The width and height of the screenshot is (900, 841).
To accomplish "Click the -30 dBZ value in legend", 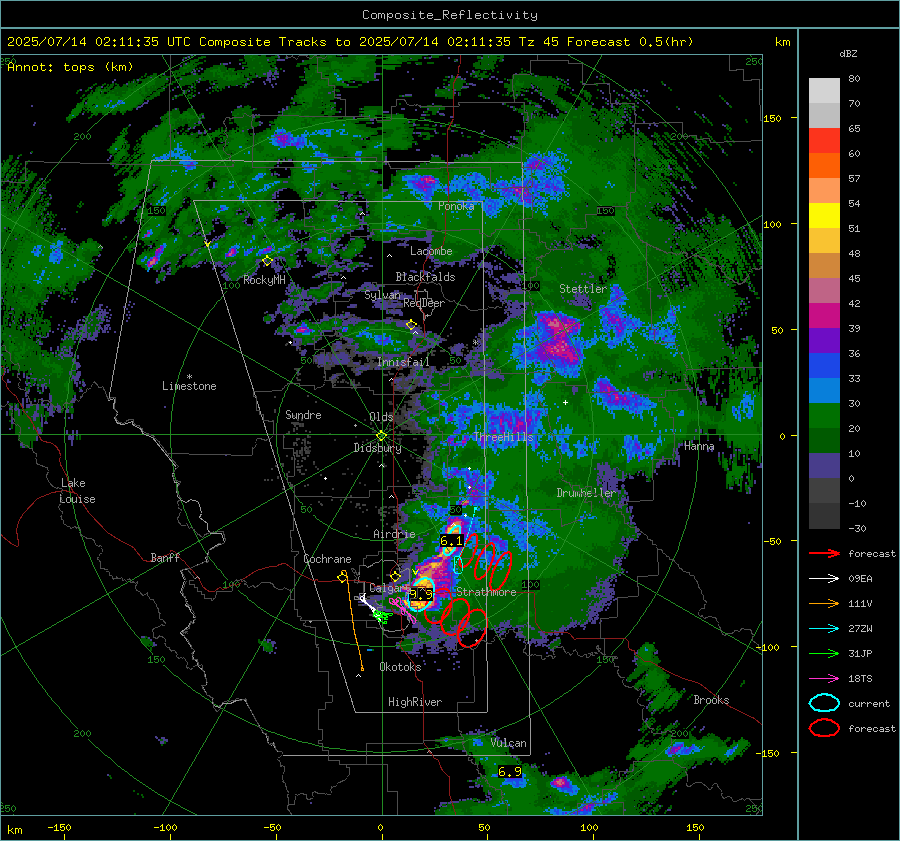I will pyautogui.click(x=857, y=529).
